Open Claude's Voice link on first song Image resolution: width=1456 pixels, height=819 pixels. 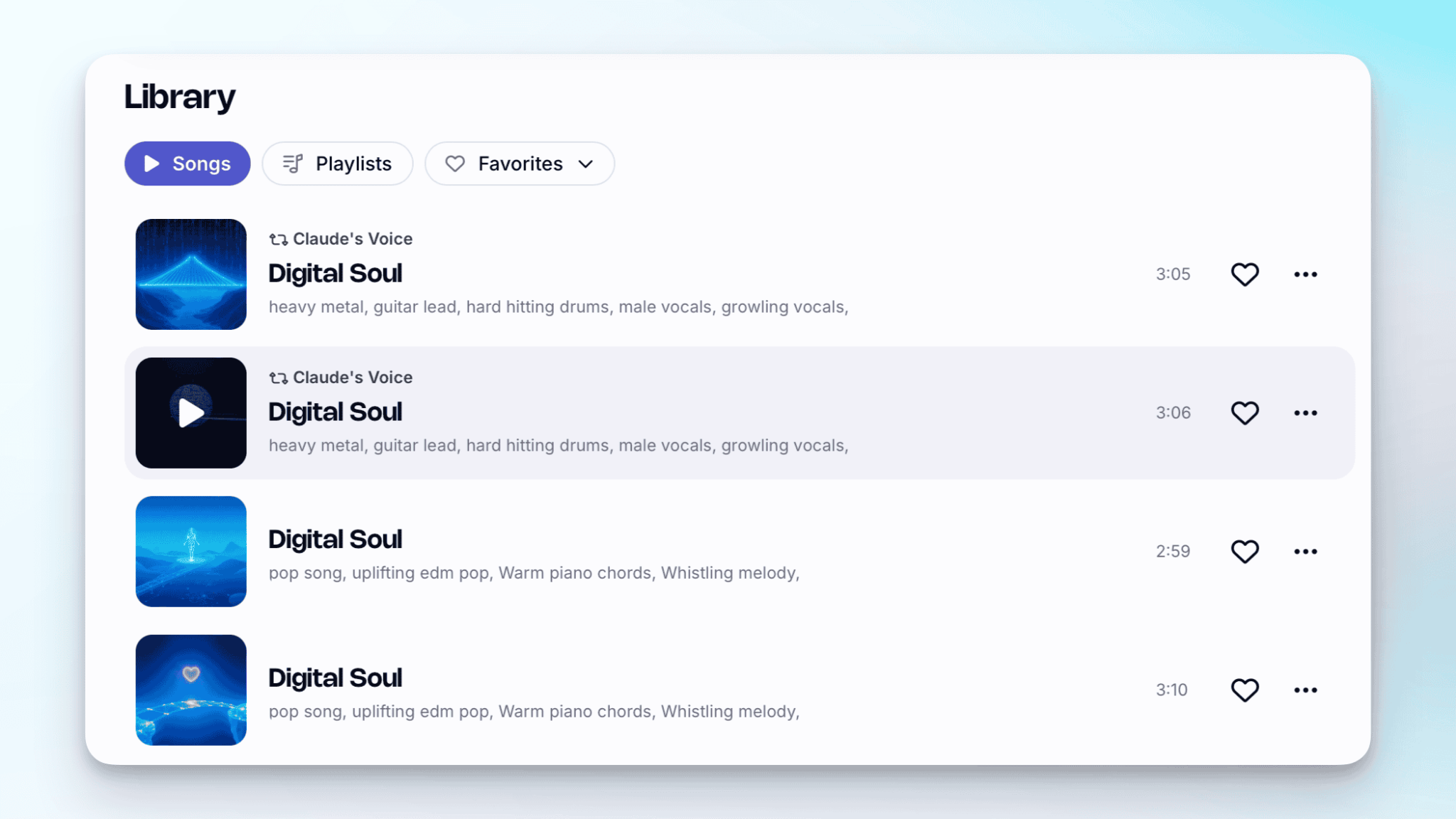[353, 239]
